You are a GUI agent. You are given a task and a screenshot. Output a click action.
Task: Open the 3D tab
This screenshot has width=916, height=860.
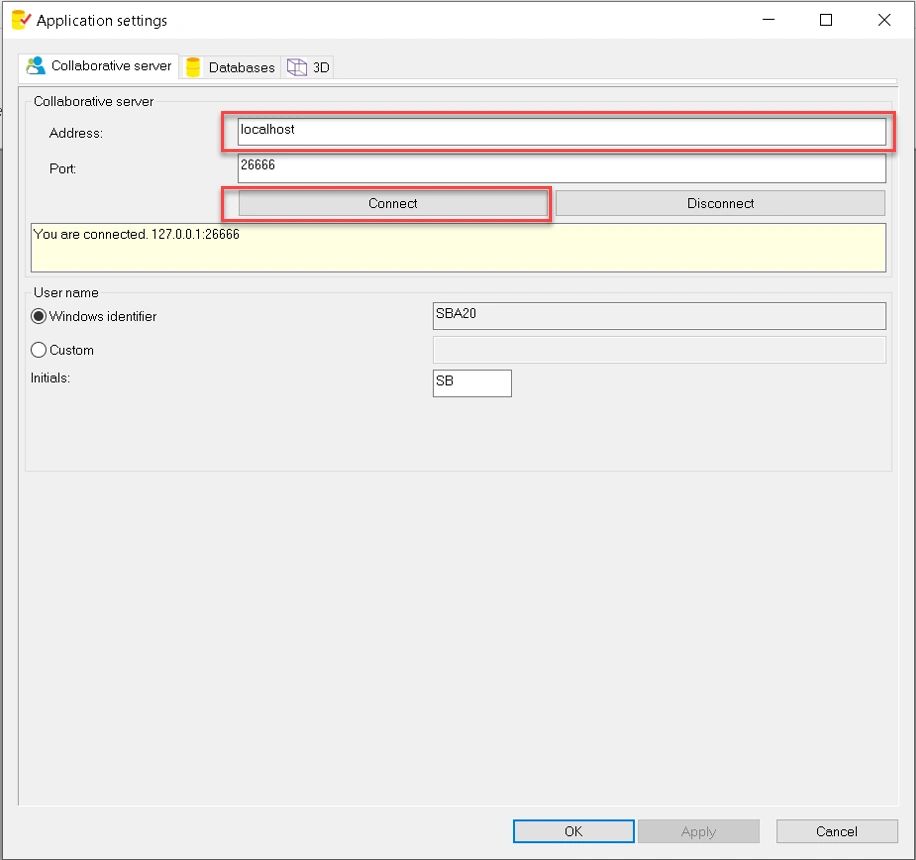(309, 67)
